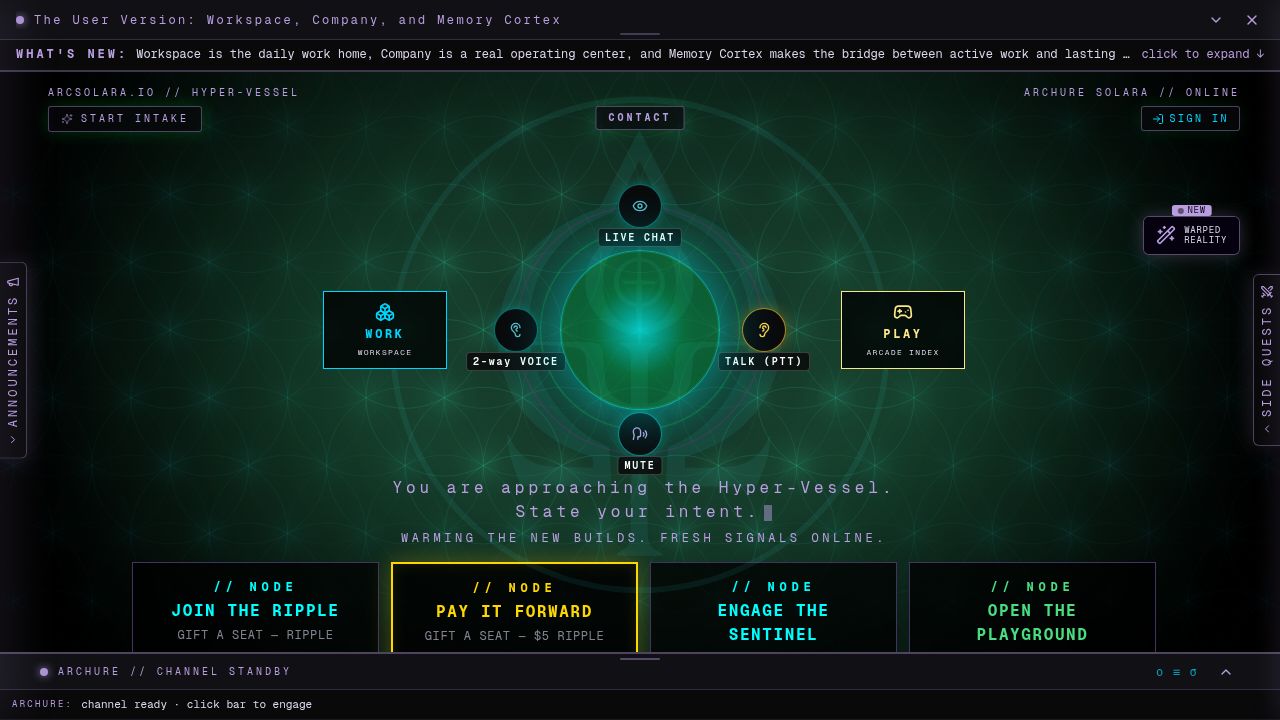The width and height of the screenshot is (1280, 720).
Task: Click the 'ARCHURE // CHANNEL STANDBY' label
Action: [175, 672]
